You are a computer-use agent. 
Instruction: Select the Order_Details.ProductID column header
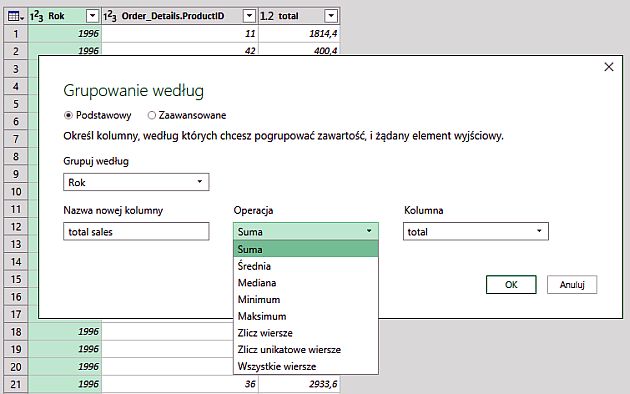[x=180, y=16]
